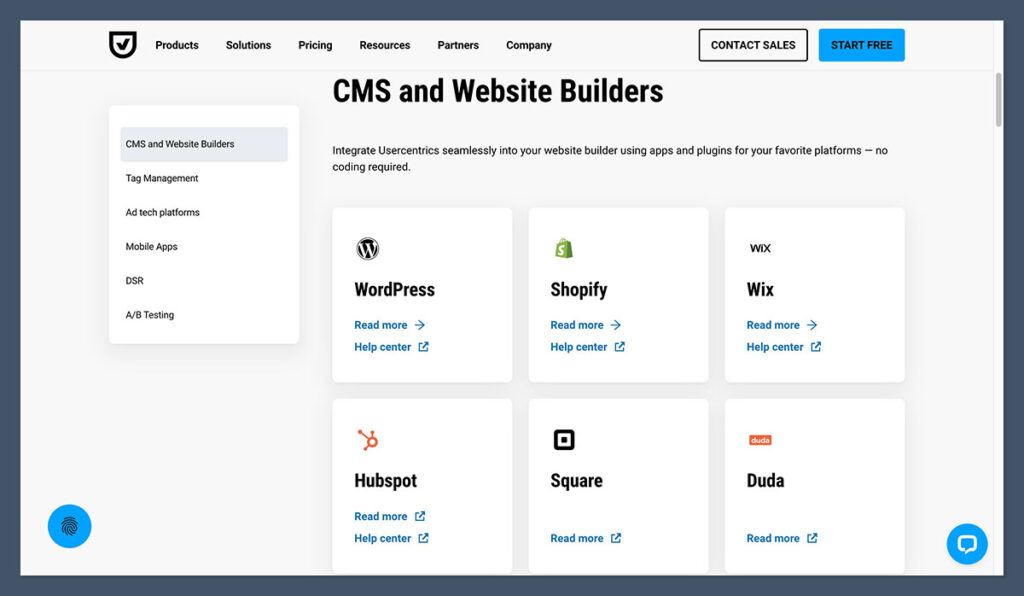
Task: Click the Usercentrics shield logo
Action: (122, 45)
